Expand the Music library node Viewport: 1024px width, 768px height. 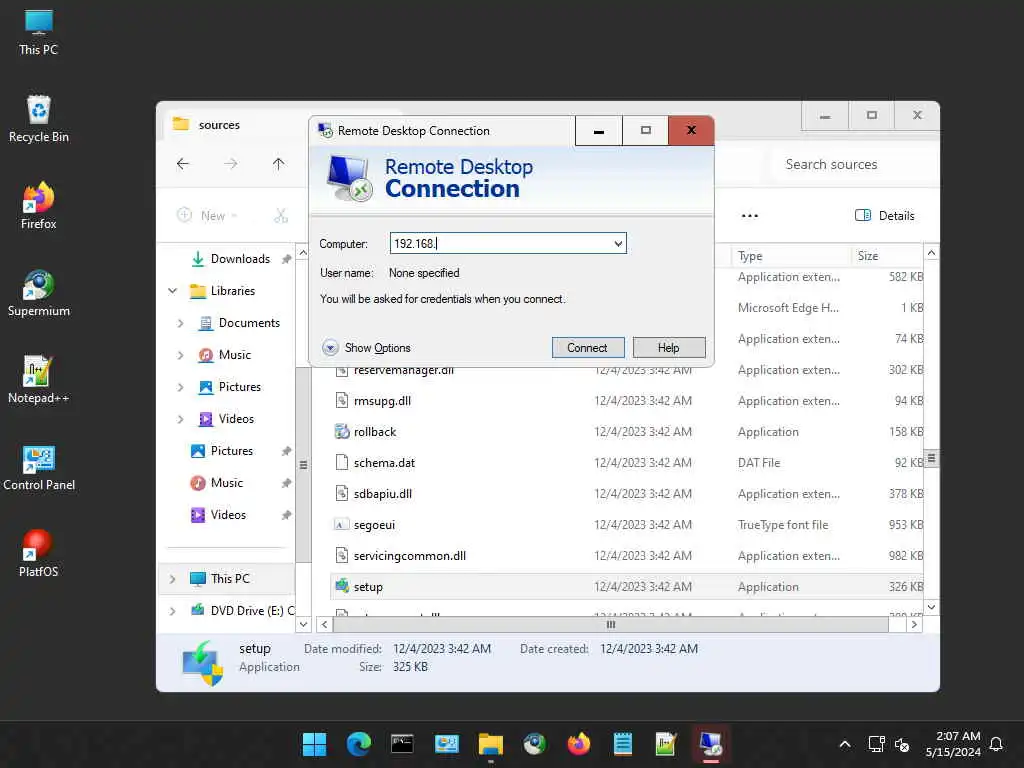pyautogui.click(x=181, y=355)
